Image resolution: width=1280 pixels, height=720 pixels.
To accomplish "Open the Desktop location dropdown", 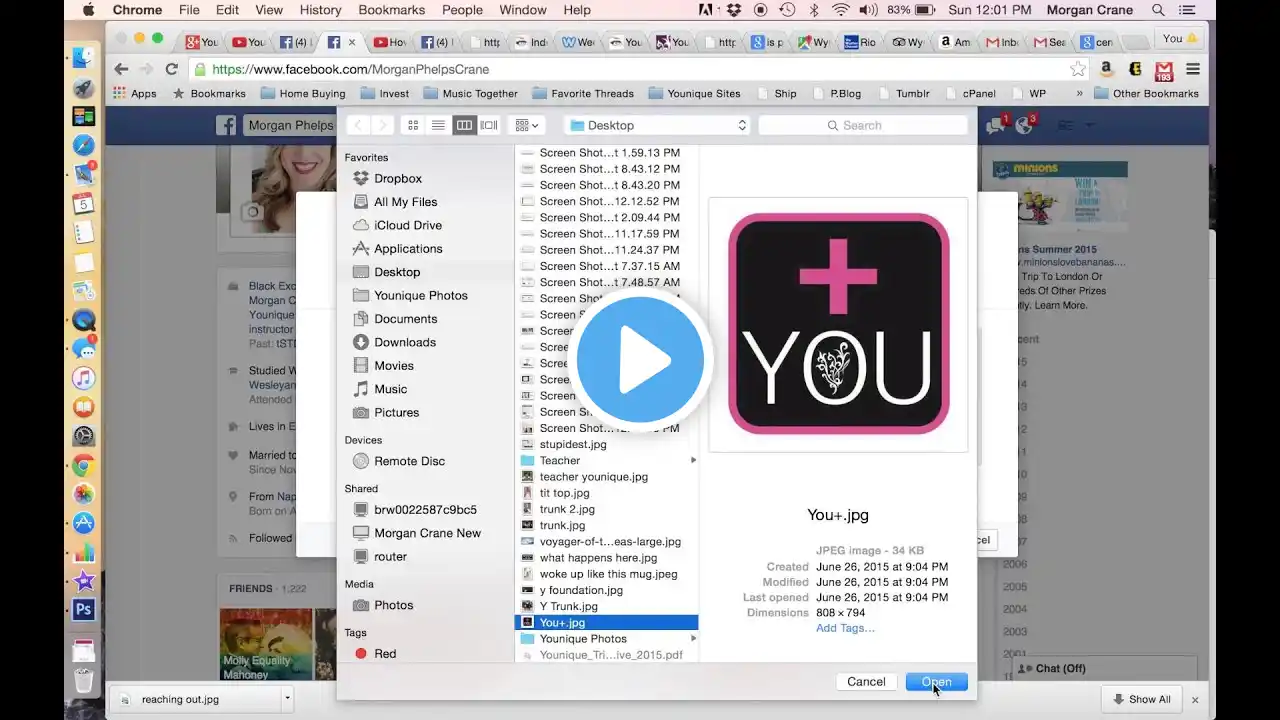I will tap(656, 125).
